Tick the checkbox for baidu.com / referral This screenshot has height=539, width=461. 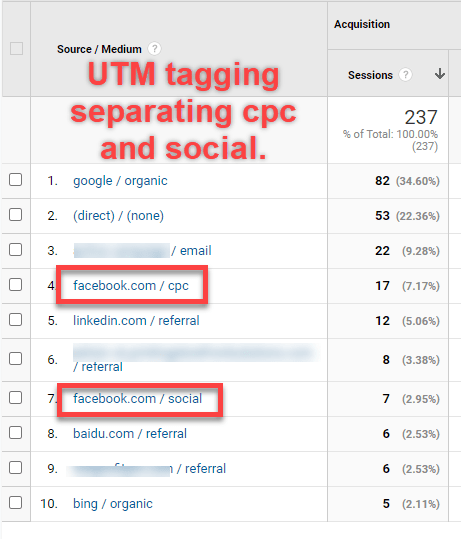click(x=16, y=432)
